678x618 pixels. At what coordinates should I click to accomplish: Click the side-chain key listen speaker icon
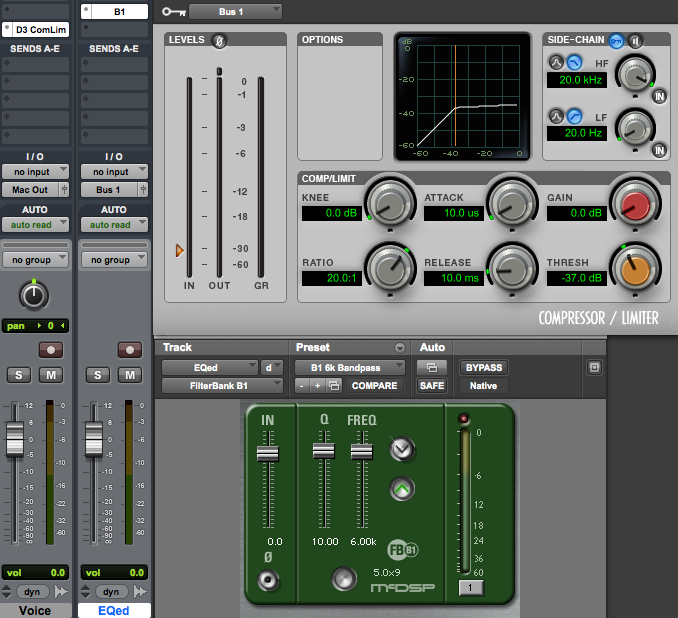click(x=635, y=40)
